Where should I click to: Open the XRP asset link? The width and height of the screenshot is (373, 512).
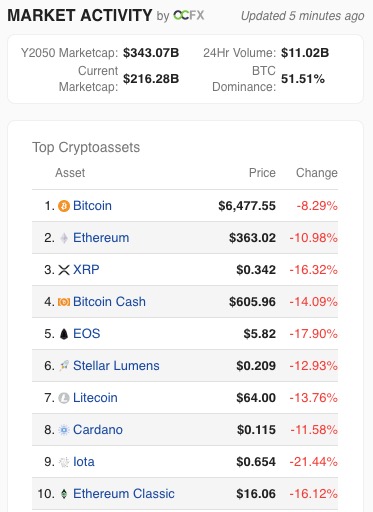[x=86, y=270]
